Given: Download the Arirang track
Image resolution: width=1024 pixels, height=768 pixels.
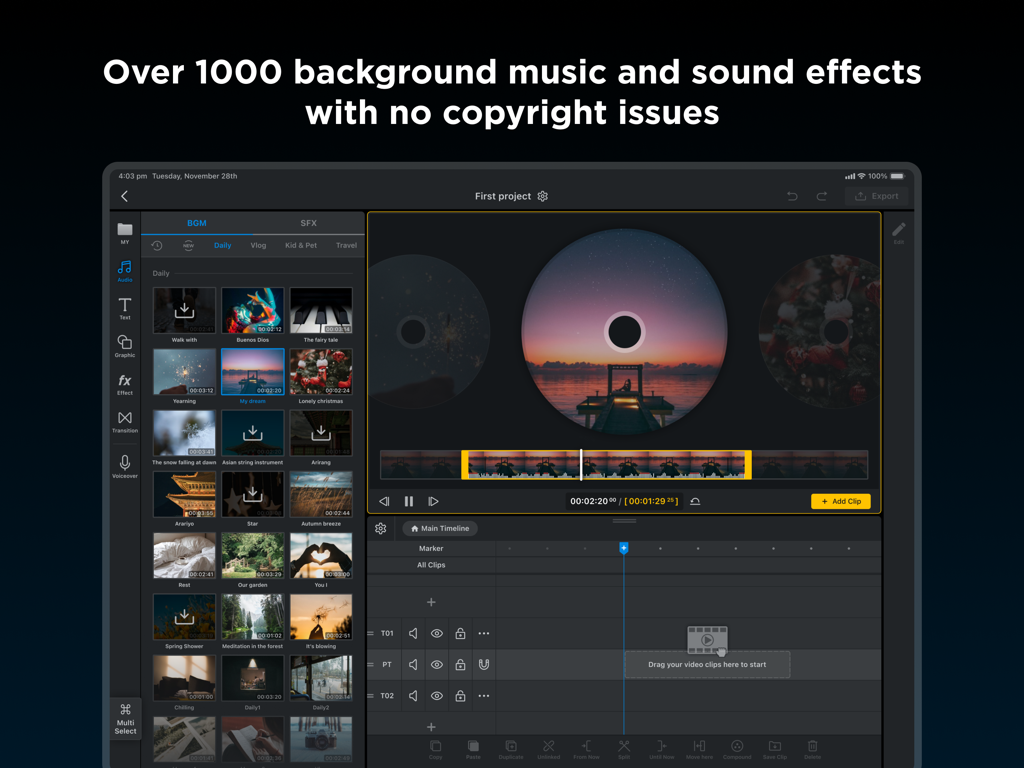Looking at the screenshot, I should [x=321, y=432].
